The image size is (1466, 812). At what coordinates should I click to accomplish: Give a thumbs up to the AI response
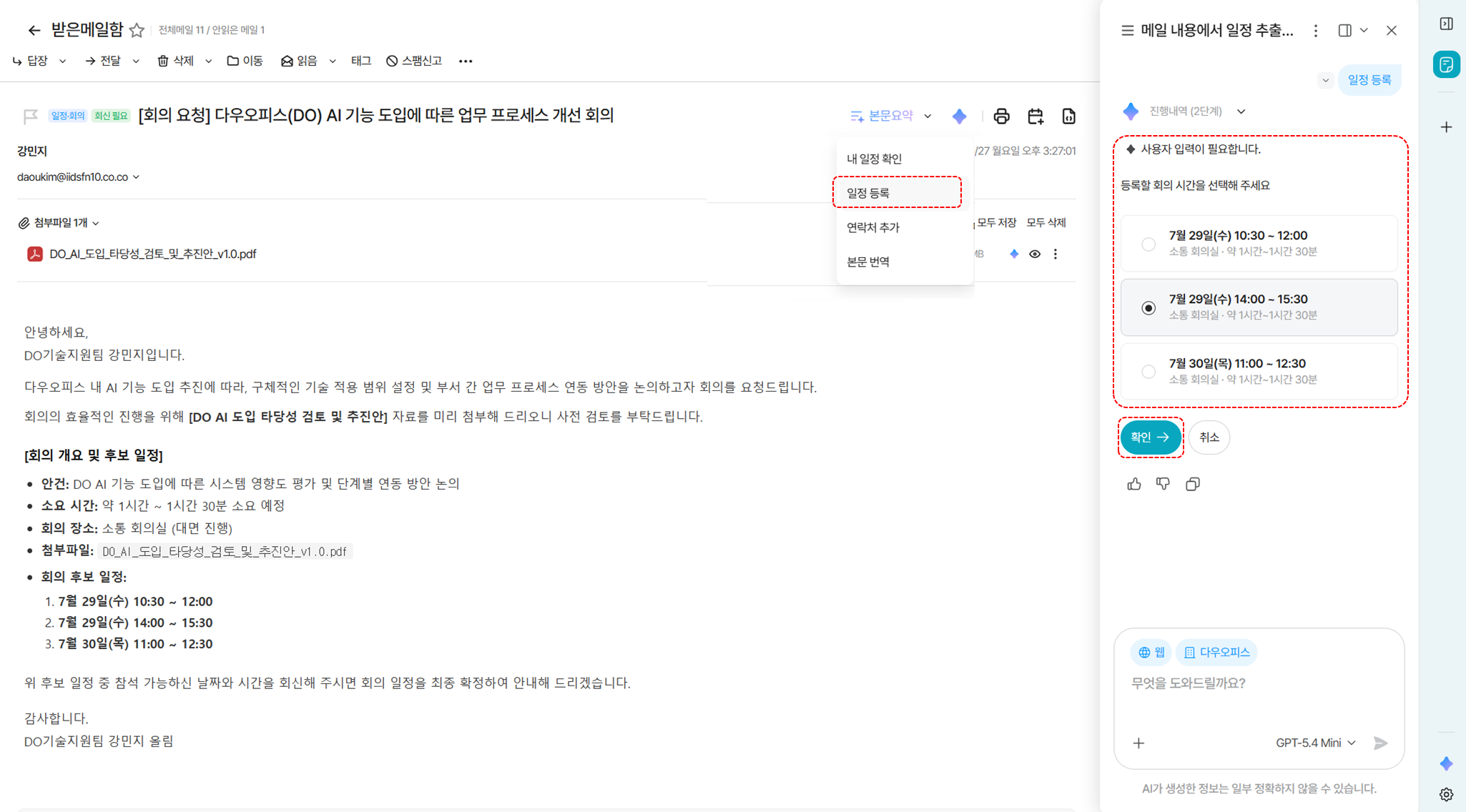(1134, 485)
